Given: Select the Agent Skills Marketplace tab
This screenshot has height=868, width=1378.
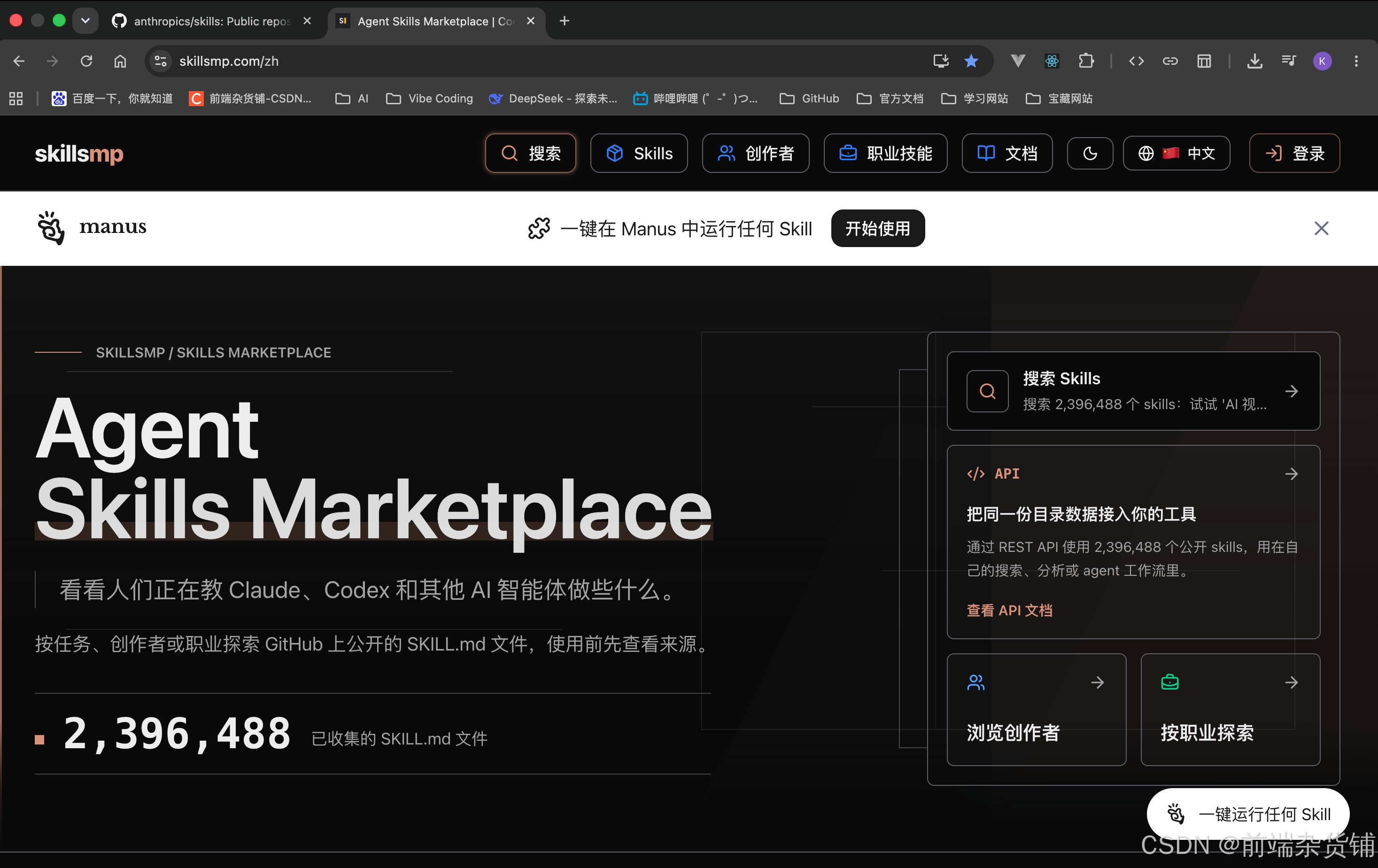Looking at the screenshot, I should (x=435, y=21).
